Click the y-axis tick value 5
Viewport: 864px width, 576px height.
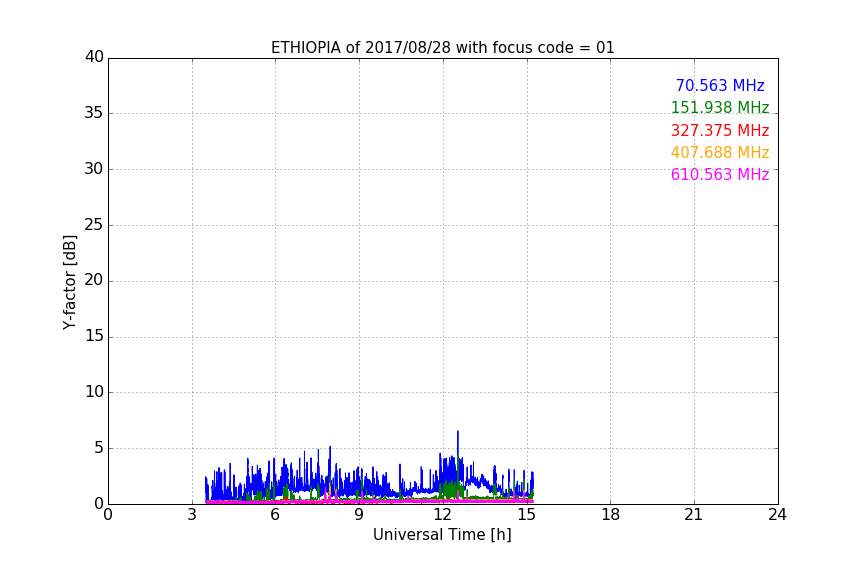point(99,448)
